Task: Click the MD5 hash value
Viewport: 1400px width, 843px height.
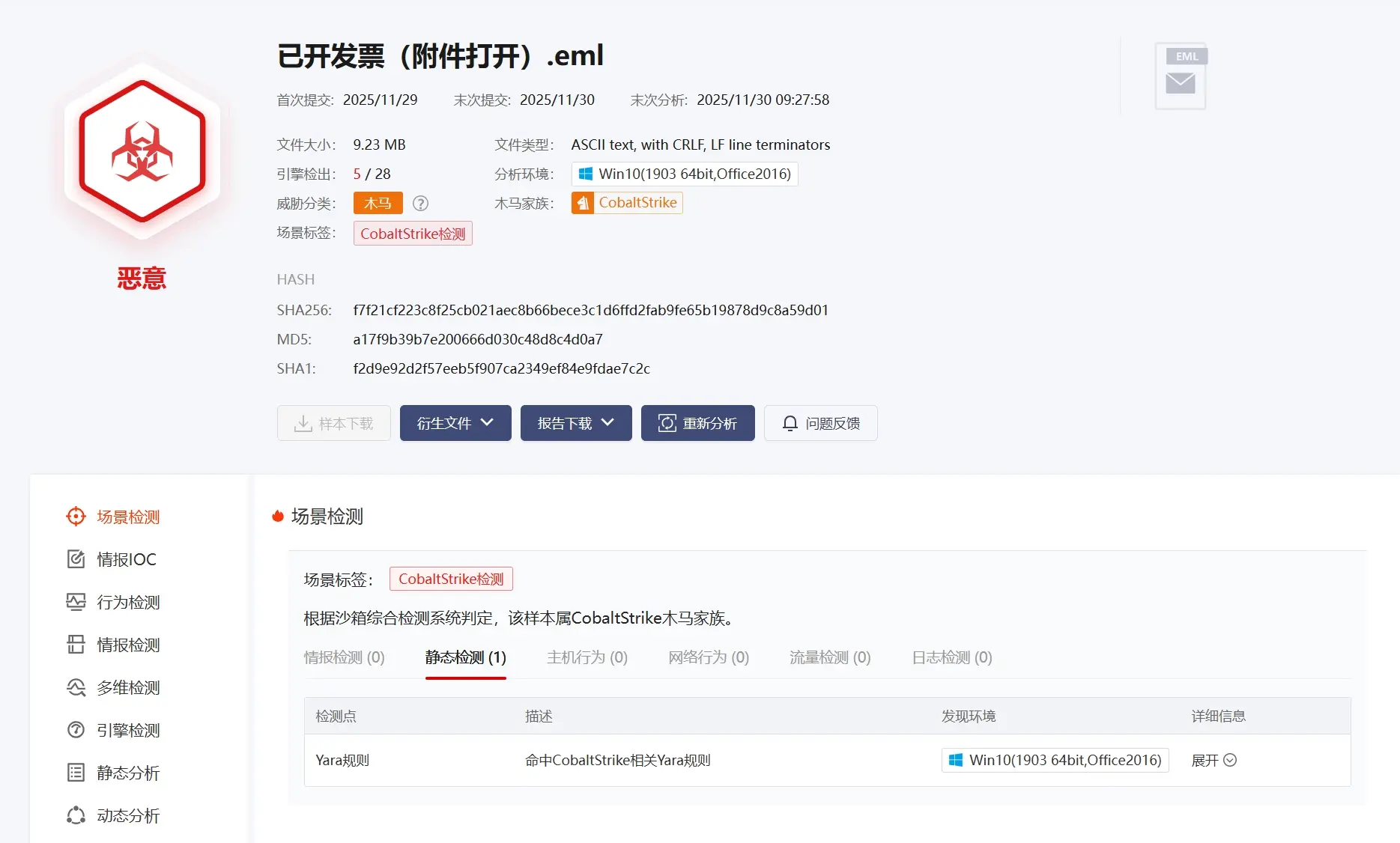Action: 478,339
